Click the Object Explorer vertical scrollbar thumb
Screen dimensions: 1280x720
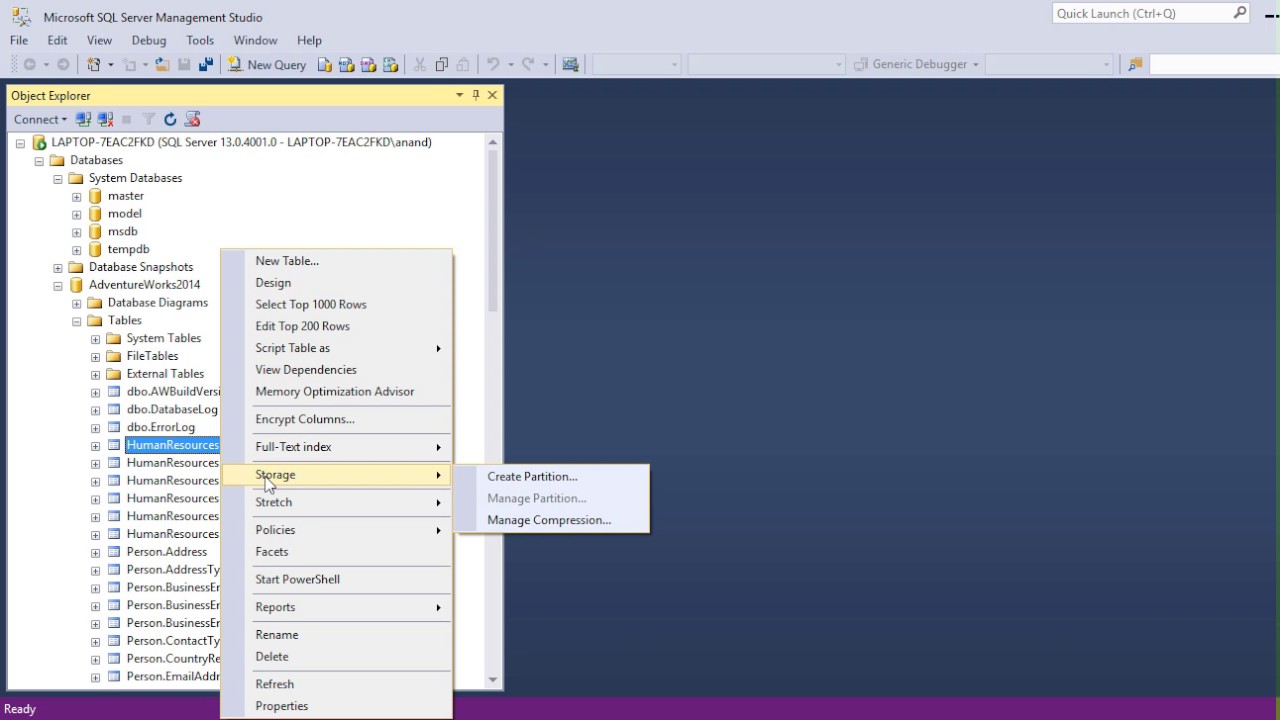[492, 230]
